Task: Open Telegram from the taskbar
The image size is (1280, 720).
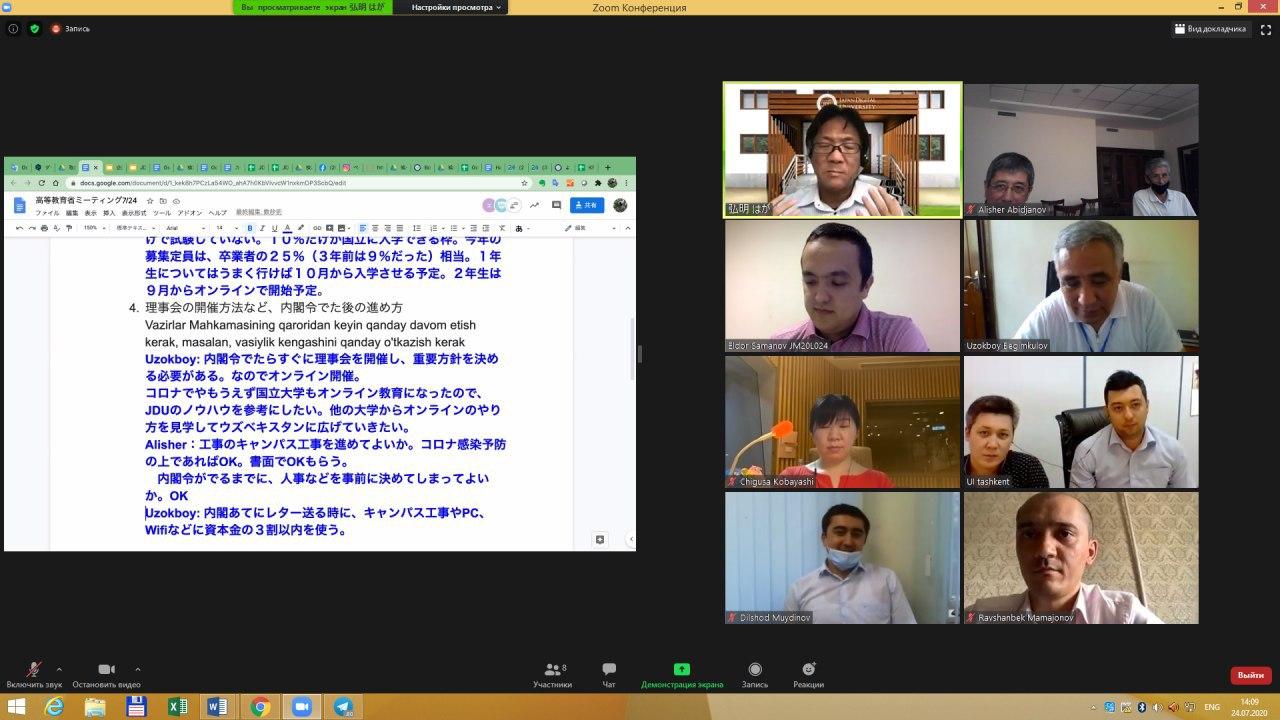Action: (x=343, y=707)
